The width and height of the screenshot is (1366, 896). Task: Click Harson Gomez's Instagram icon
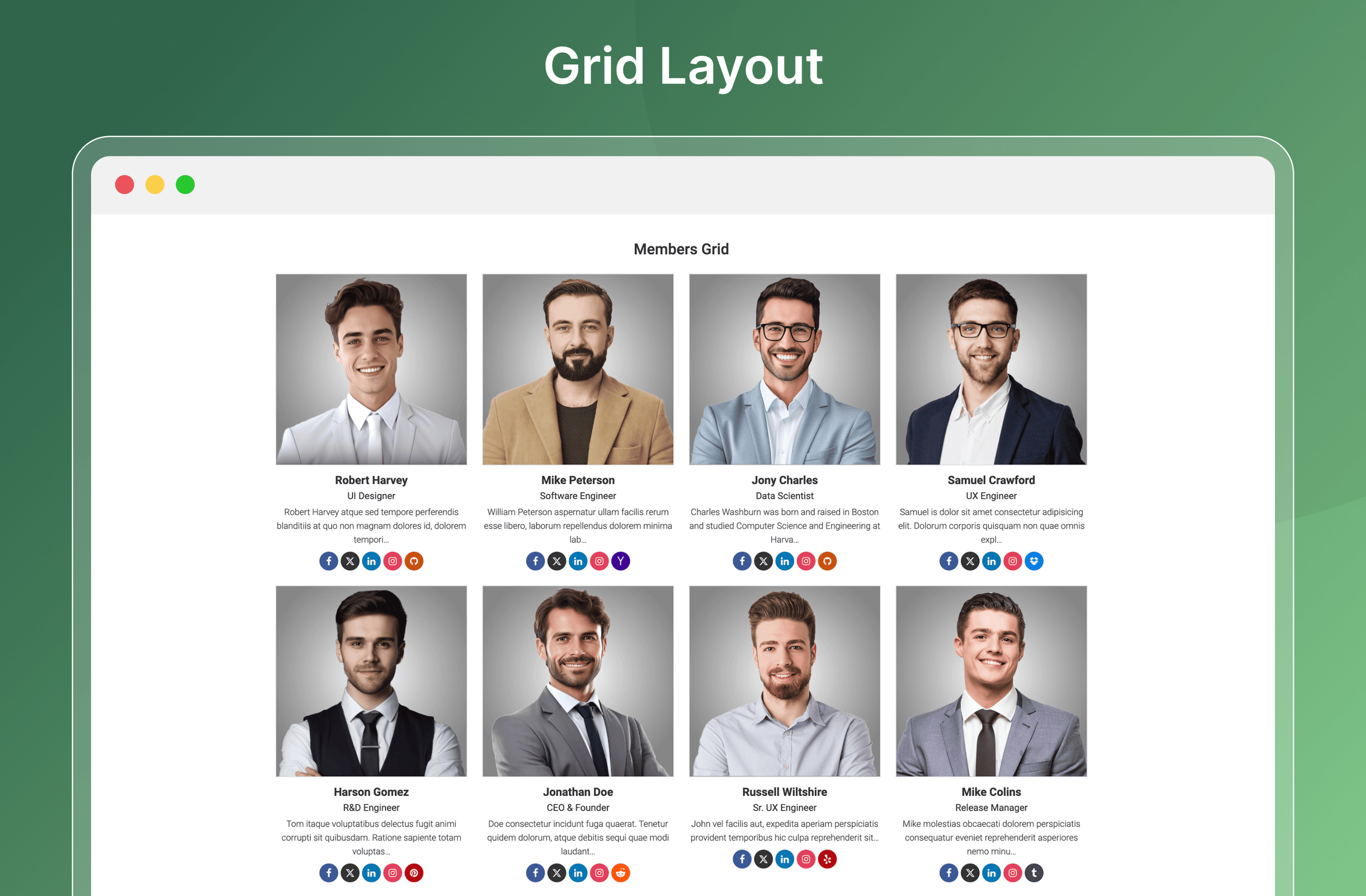click(x=393, y=873)
